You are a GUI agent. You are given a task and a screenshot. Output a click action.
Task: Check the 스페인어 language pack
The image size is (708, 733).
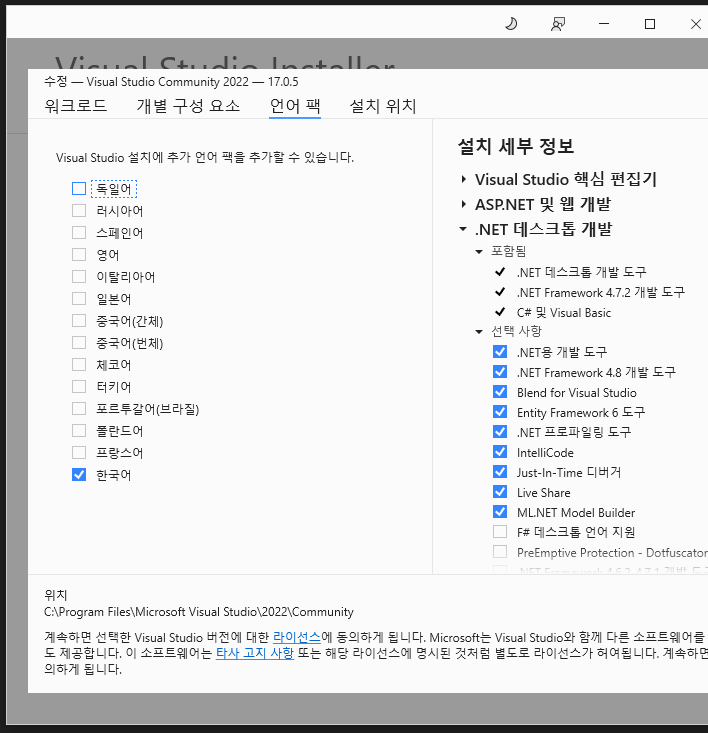(x=79, y=232)
